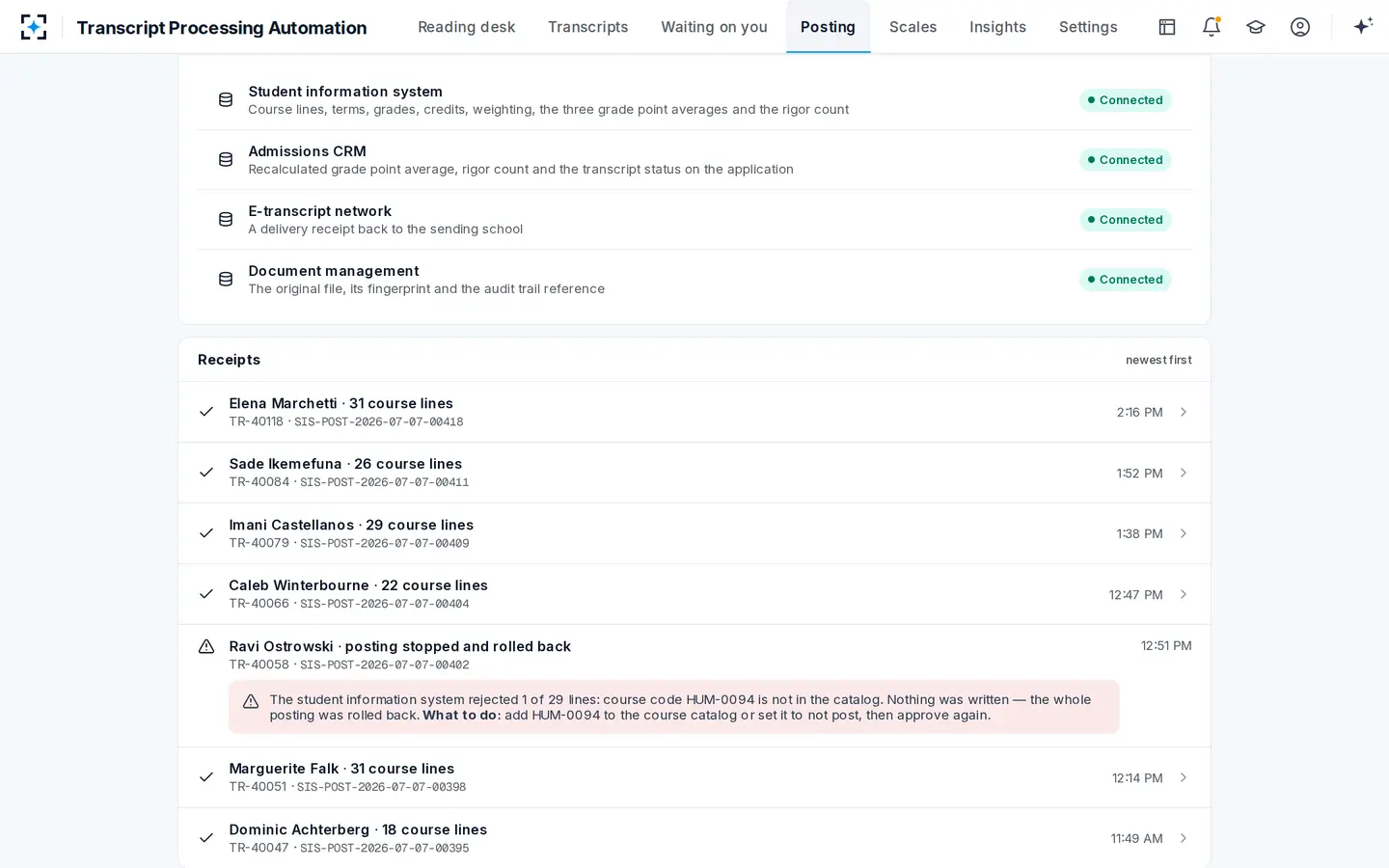
Task: Select the Posting tab
Action: tap(828, 27)
